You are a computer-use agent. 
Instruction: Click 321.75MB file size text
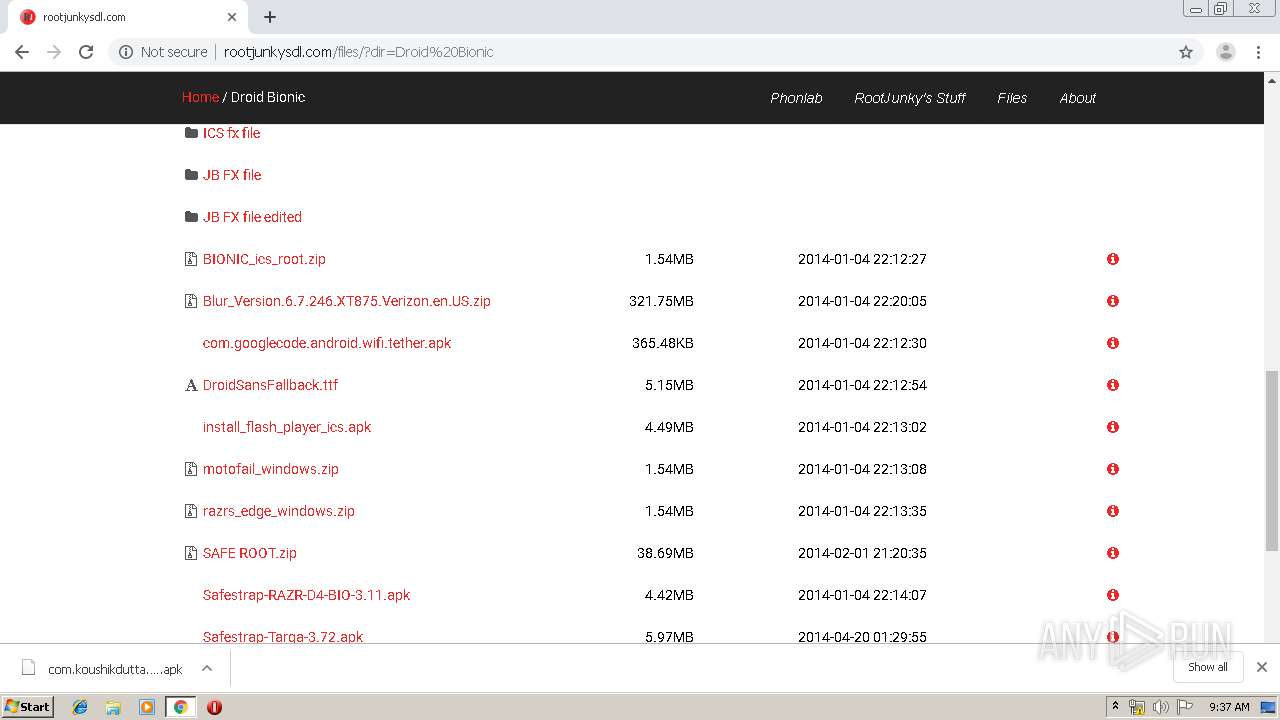pyautogui.click(x=661, y=301)
